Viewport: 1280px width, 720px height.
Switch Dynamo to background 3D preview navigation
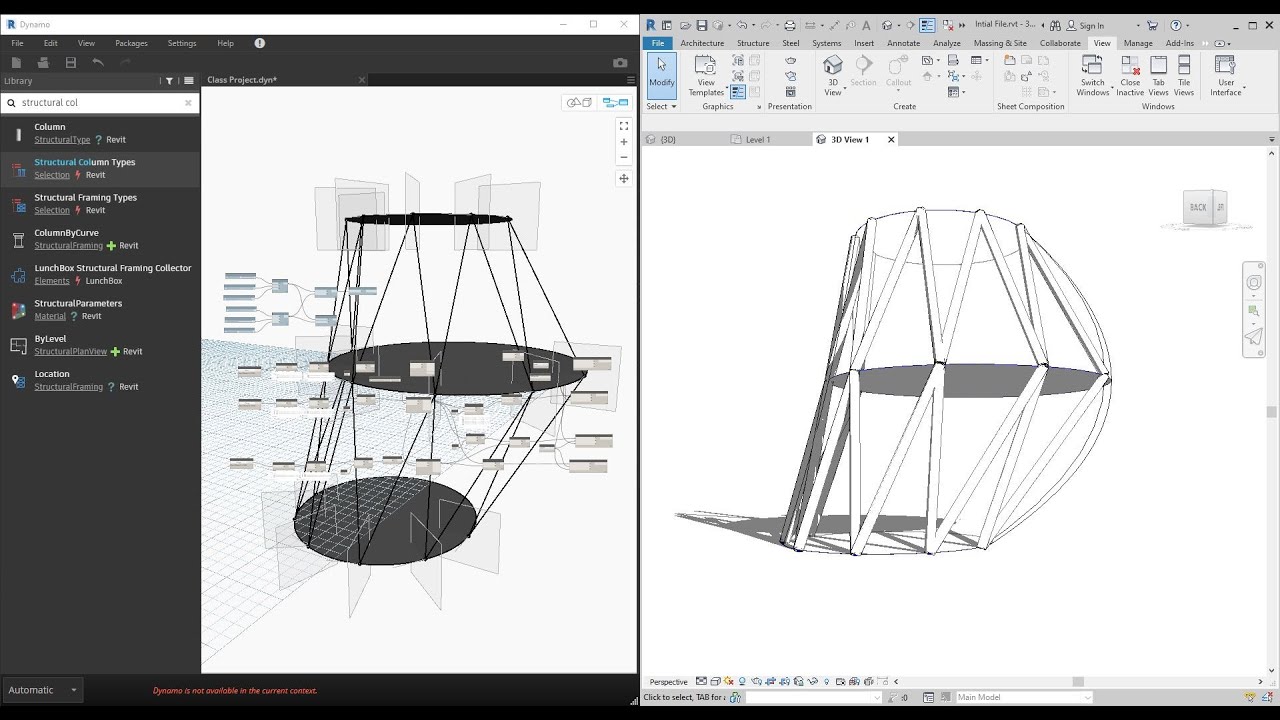(x=579, y=102)
